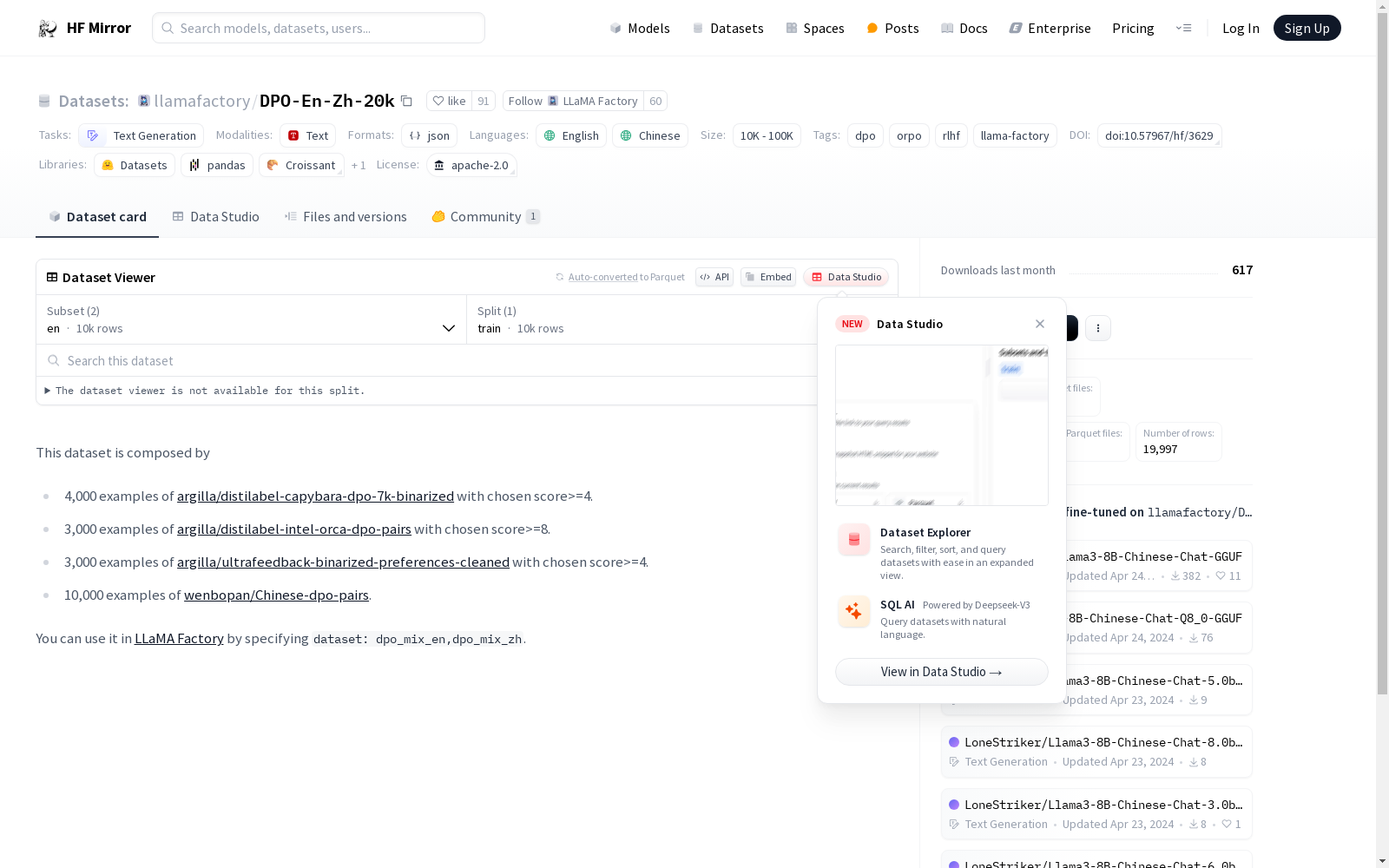The image size is (1389, 868).
Task: Open the LLaMA Factory link in the description
Action: [x=179, y=639]
